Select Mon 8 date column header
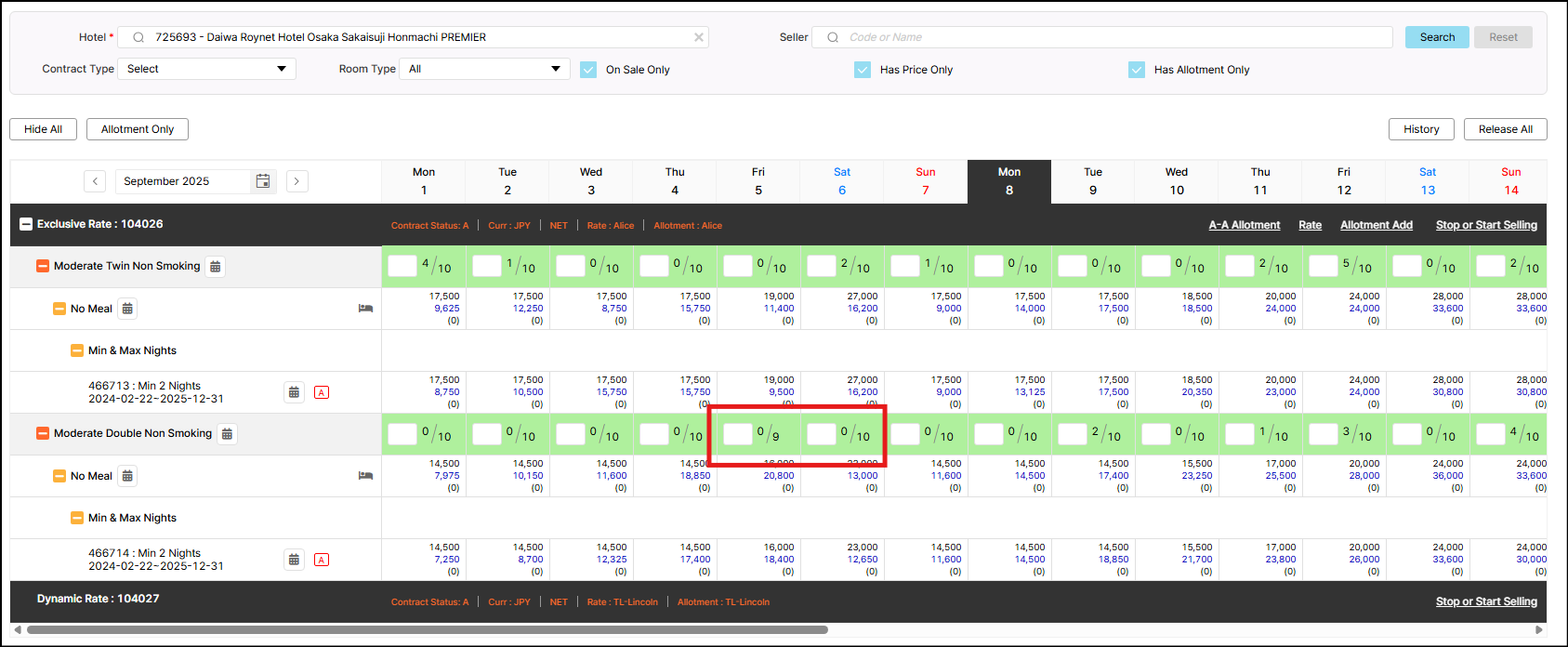 pos(1008,181)
